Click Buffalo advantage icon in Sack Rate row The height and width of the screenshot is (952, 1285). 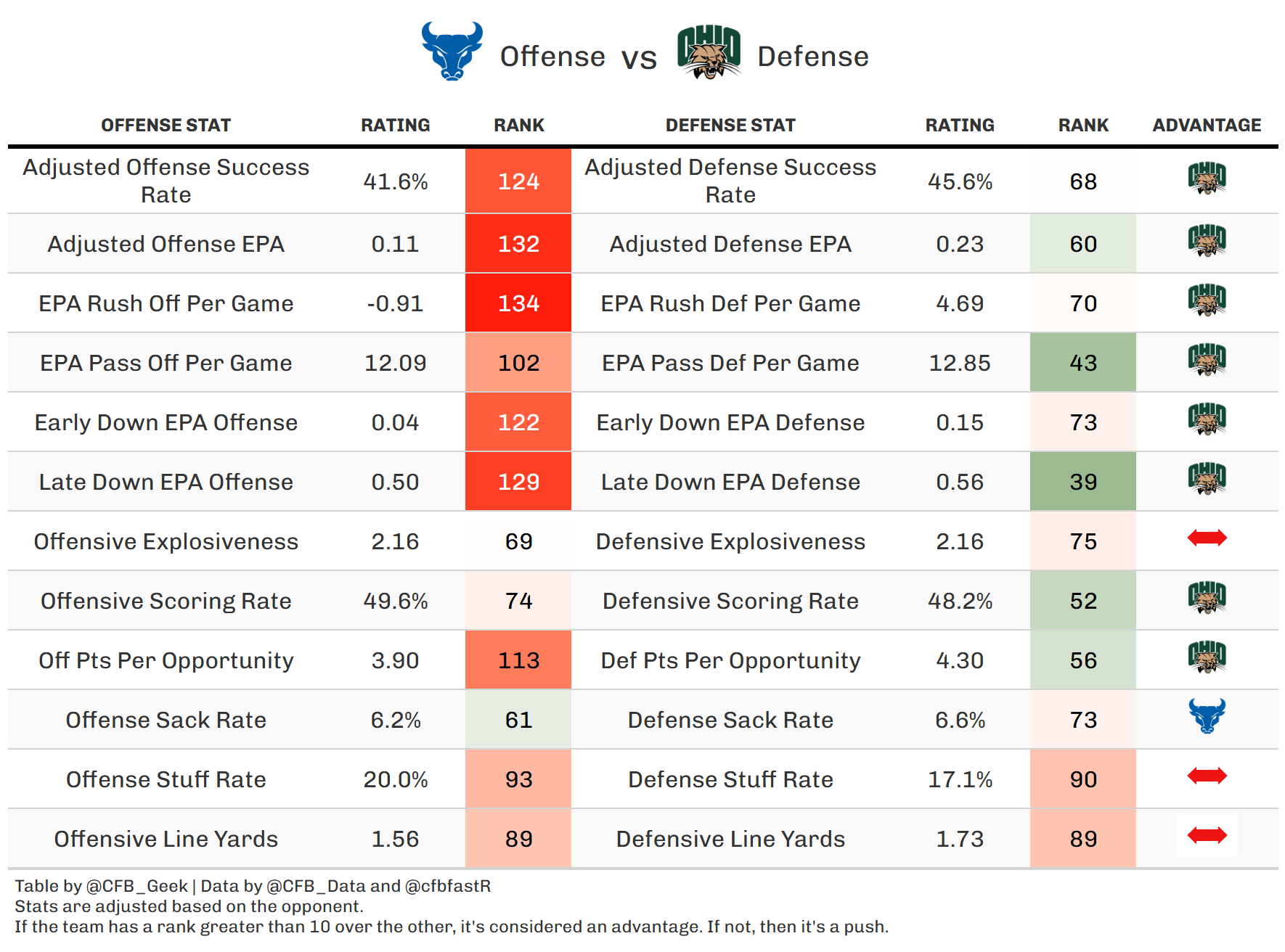point(1207,716)
